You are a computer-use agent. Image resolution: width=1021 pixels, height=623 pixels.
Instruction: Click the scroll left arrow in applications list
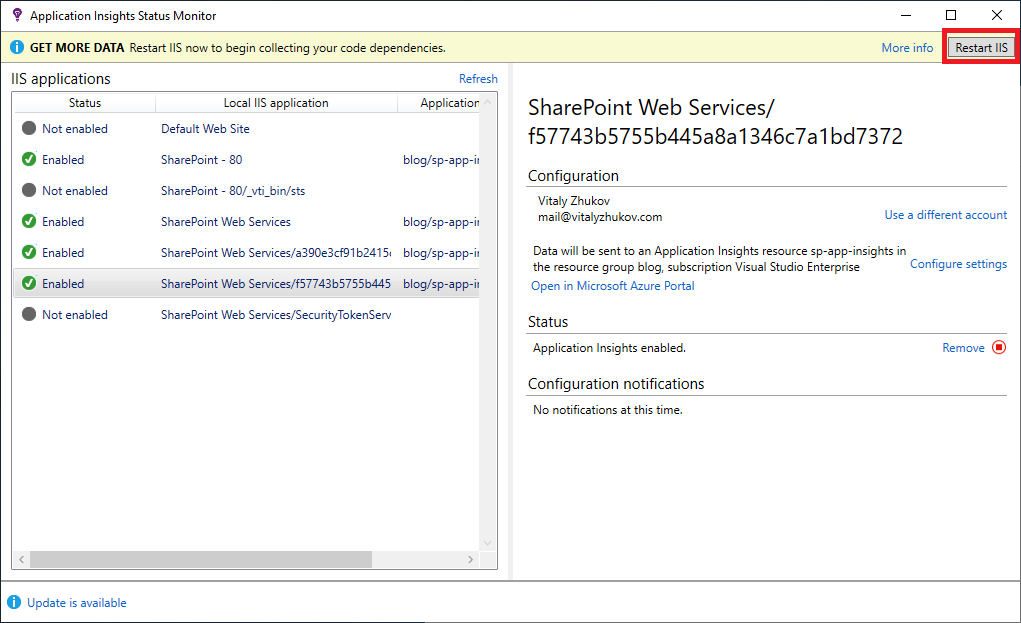[x=21, y=559]
